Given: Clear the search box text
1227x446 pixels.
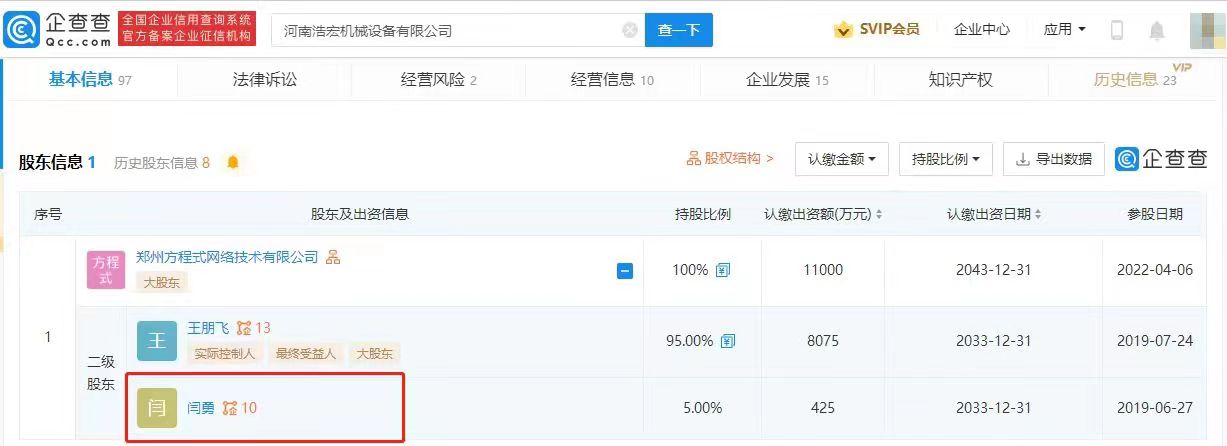Looking at the screenshot, I should tap(630, 30).
